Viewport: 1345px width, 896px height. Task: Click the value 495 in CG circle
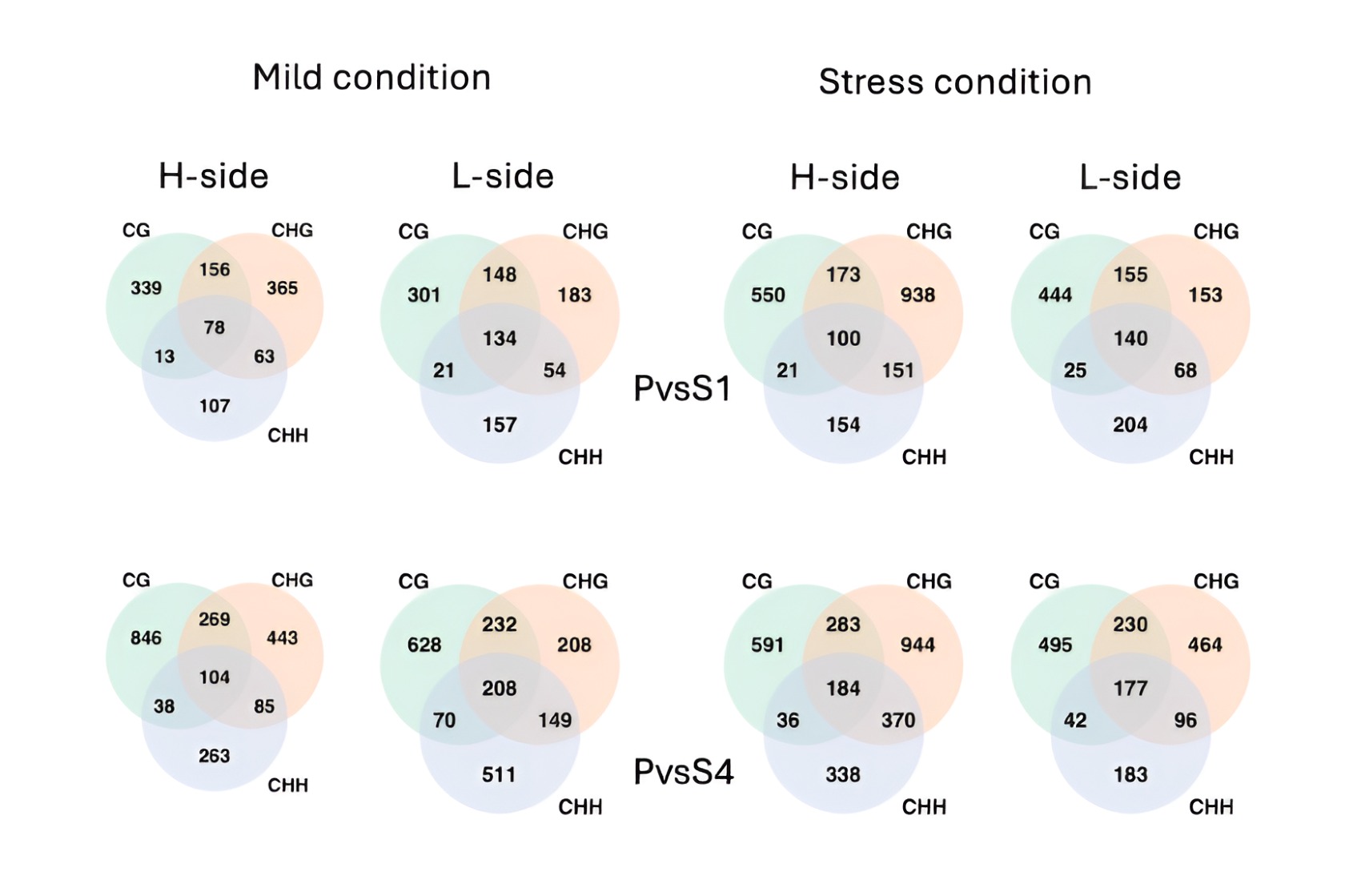[x=1055, y=645]
